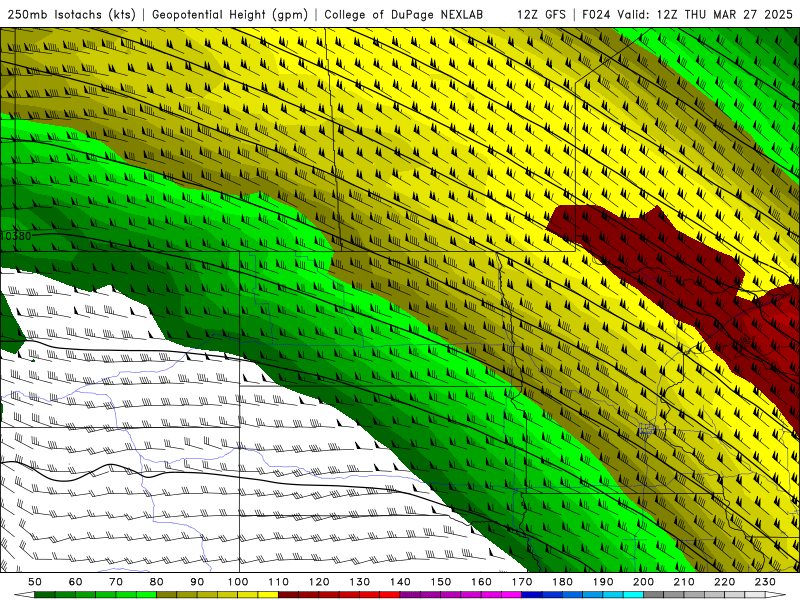Click the legend value '120'
The image size is (800, 600).
319,582
